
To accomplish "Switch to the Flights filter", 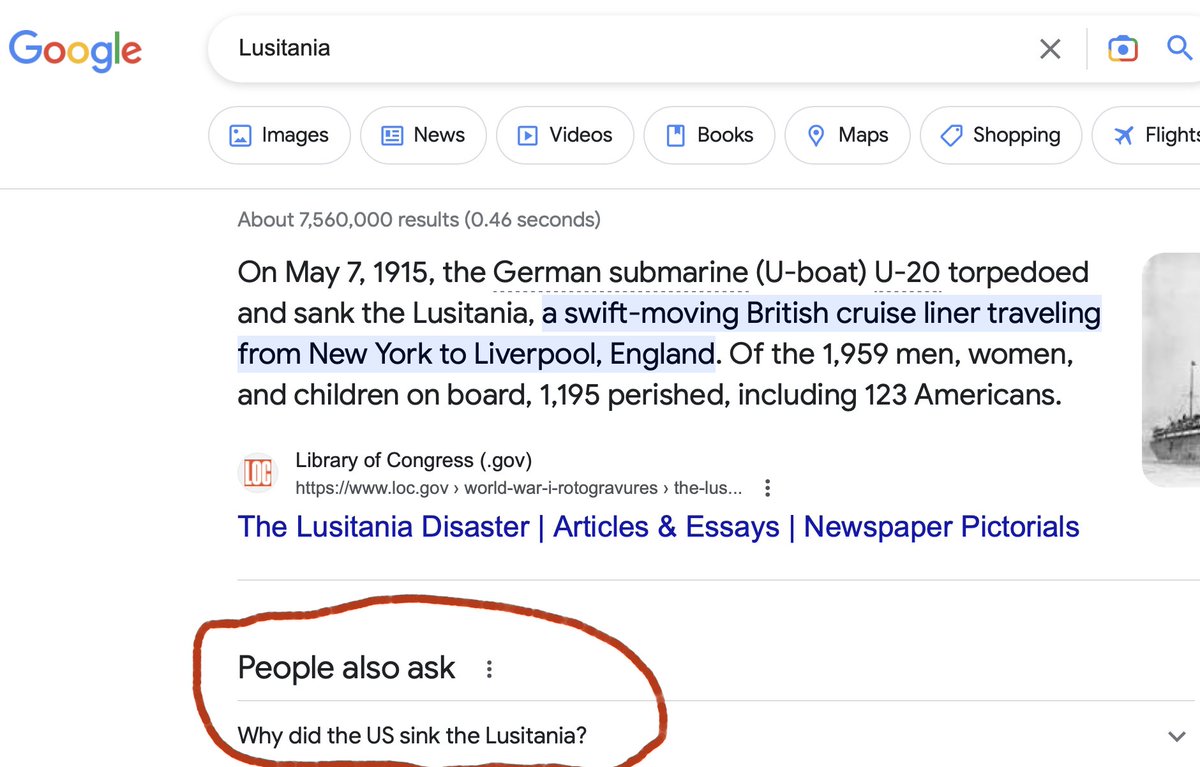I will coord(1147,135).
